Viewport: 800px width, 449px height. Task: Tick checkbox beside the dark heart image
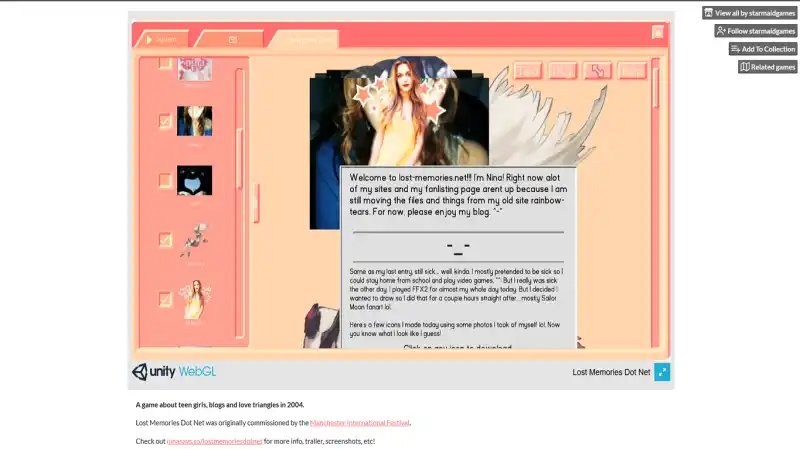point(164,180)
